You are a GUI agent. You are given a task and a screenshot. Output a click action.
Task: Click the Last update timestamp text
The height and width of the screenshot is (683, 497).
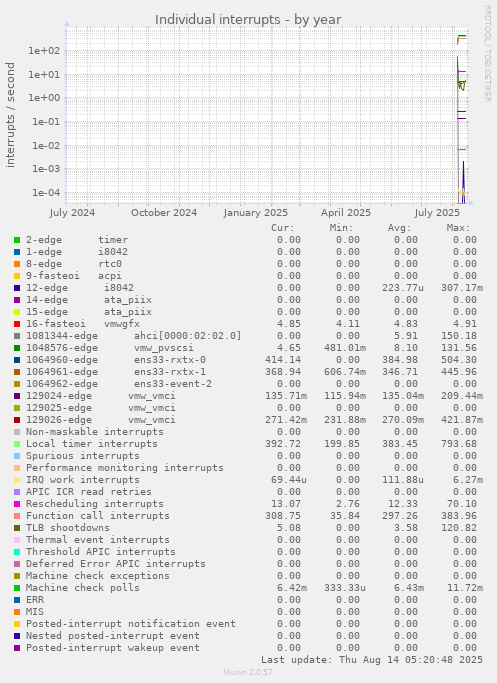point(372,659)
